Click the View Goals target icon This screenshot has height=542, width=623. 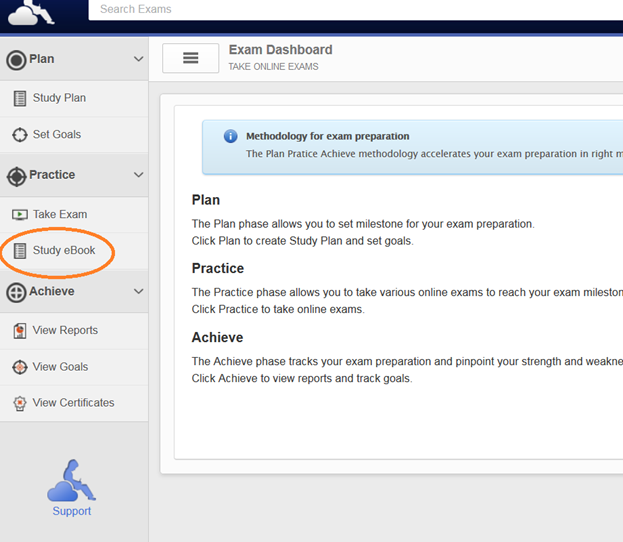19,367
